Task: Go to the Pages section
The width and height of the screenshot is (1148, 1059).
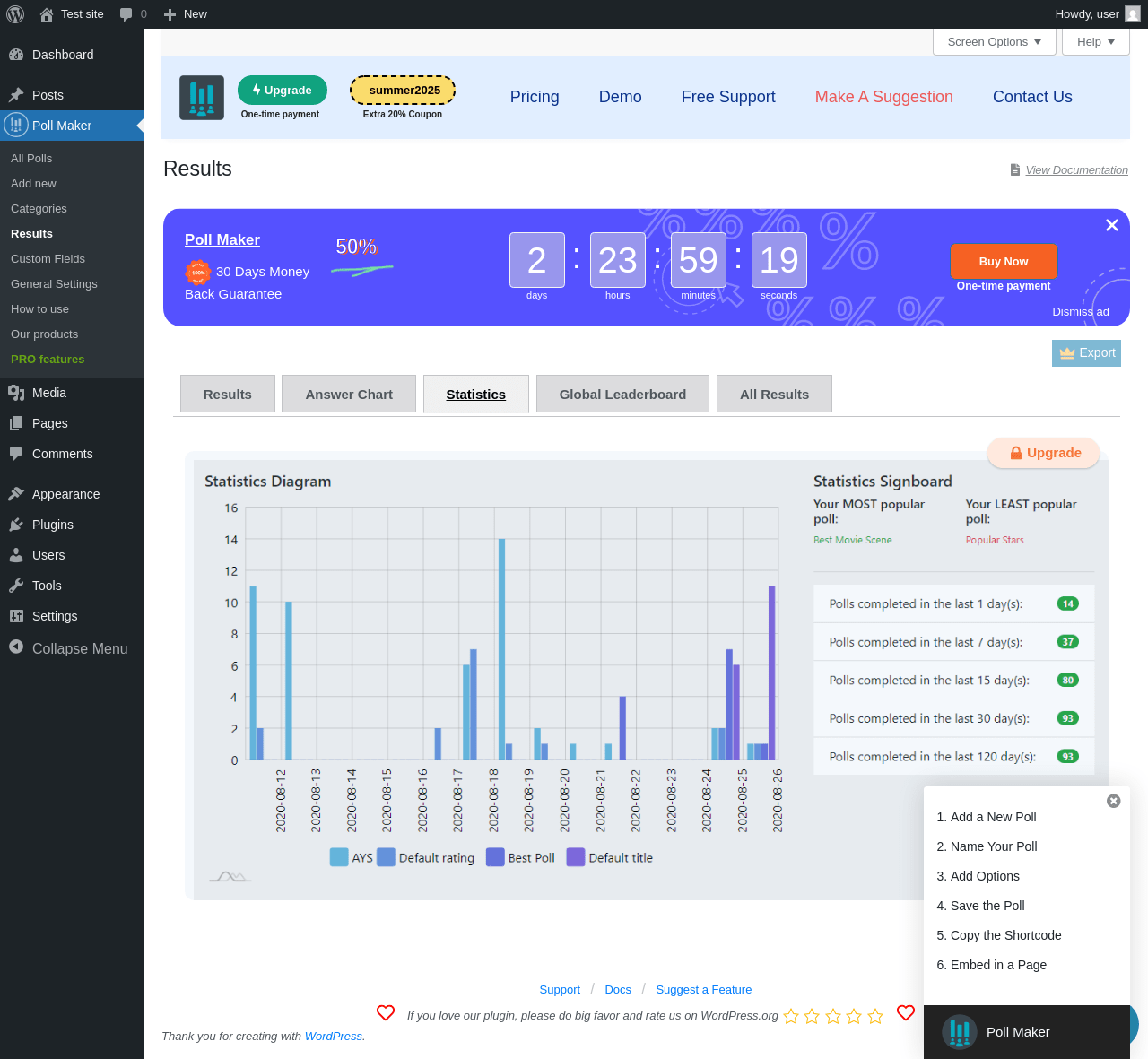Action: point(72,423)
